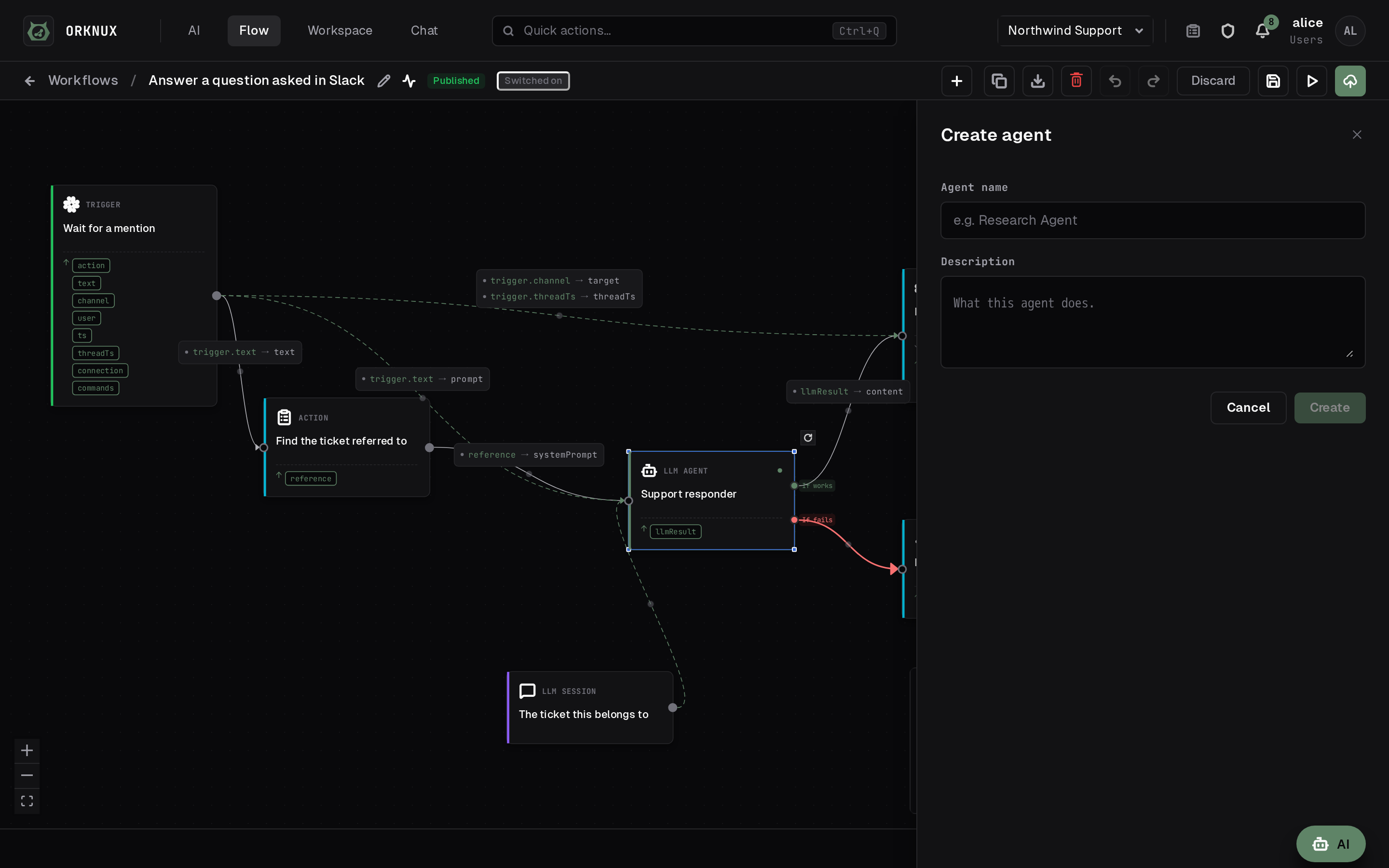Save the workflow with floppy disk icon
Screen dimensions: 1389x868
coord(1273,81)
